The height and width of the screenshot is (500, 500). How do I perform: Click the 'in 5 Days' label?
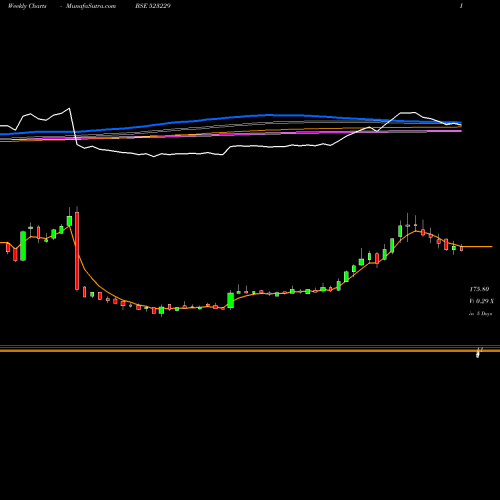pyautogui.click(x=481, y=314)
